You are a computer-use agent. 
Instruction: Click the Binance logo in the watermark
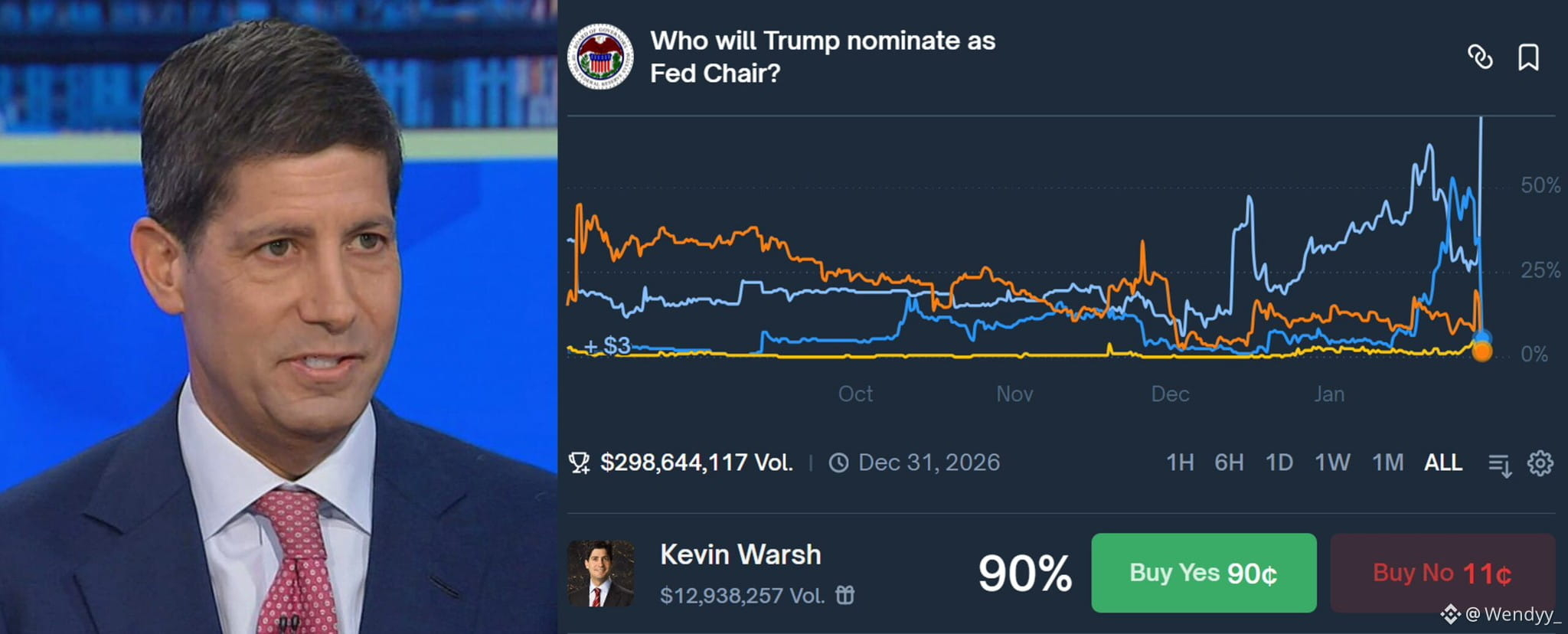pos(1450,614)
